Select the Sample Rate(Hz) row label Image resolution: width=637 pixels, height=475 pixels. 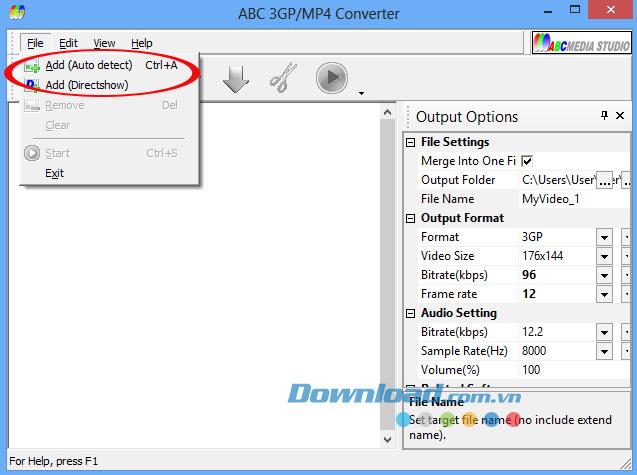click(464, 351)
